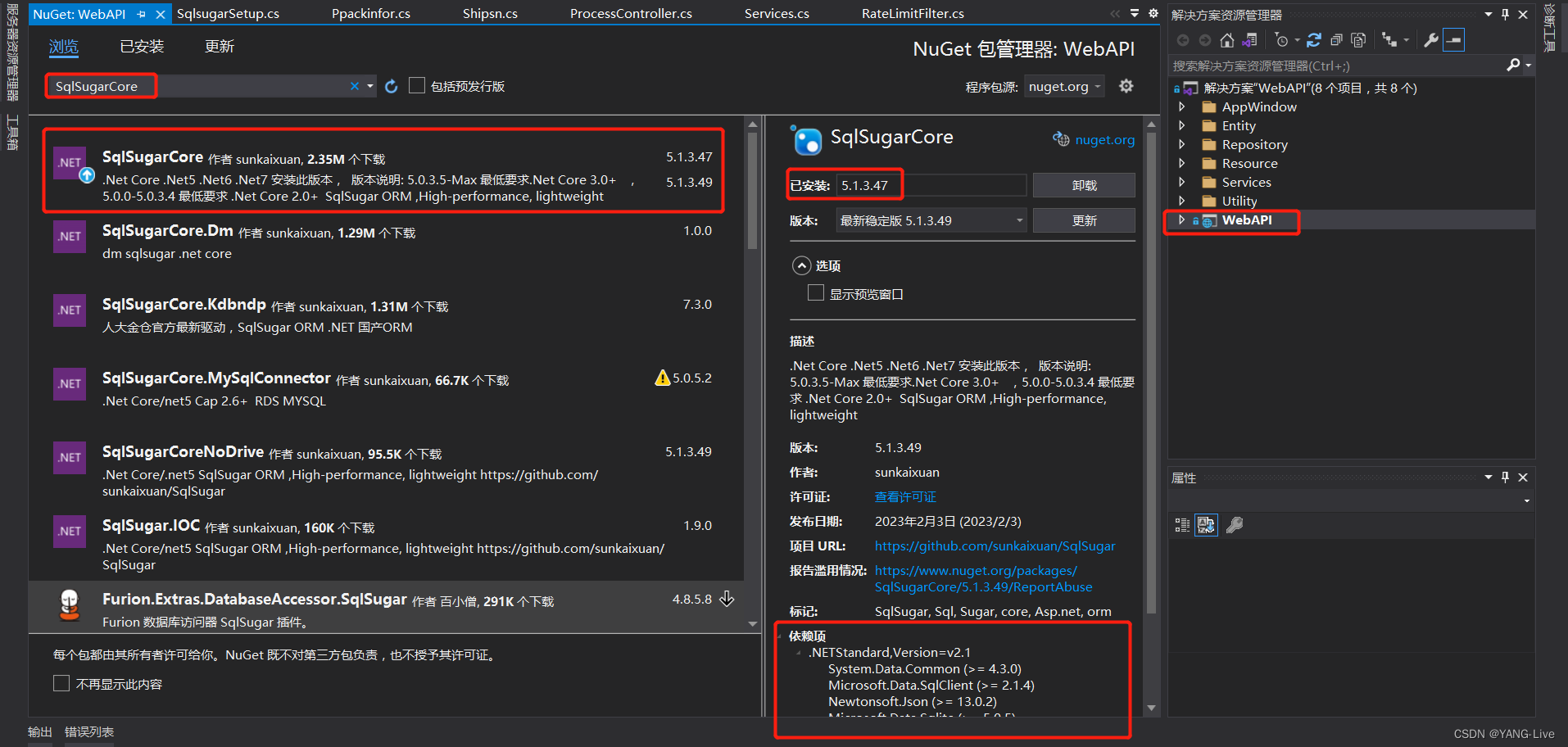Open the nuget.org link near package title
1568x747 pixels.
click(x=1104, y=140)
